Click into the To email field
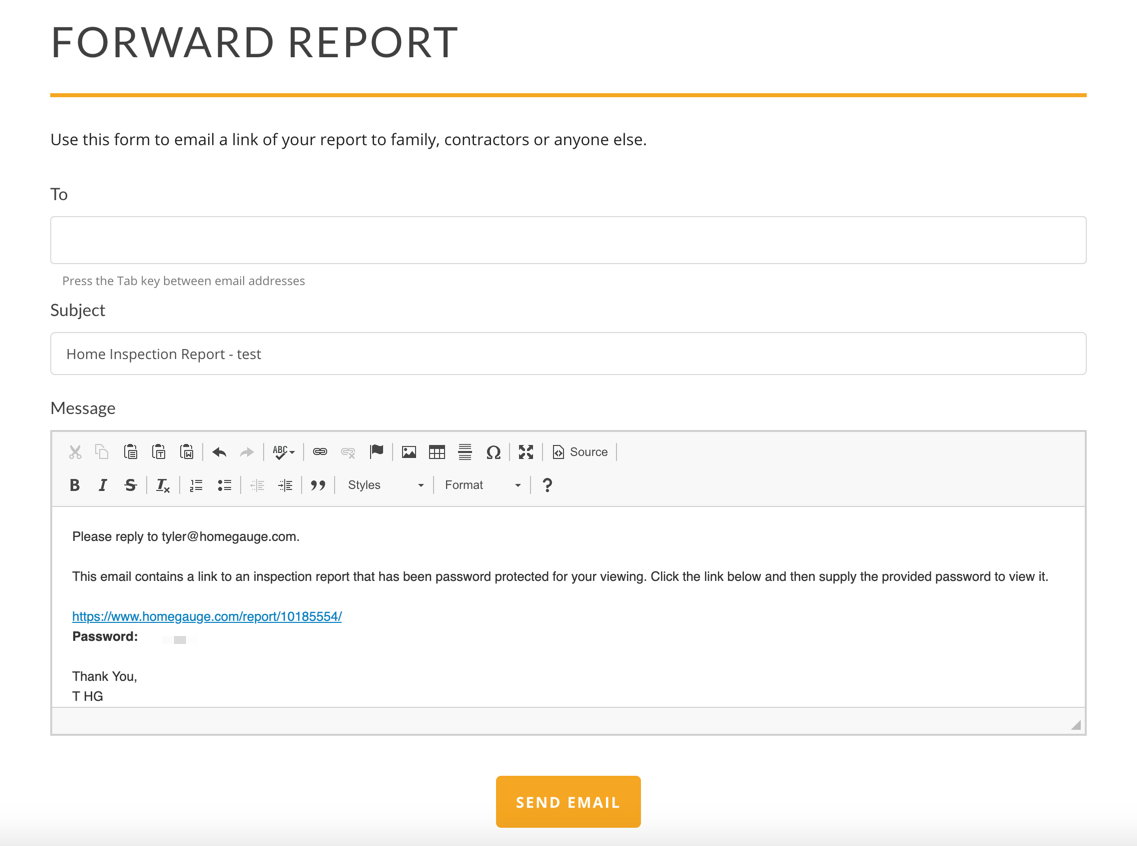This screenshot has height=846, width=1137. tap(568, 240)
